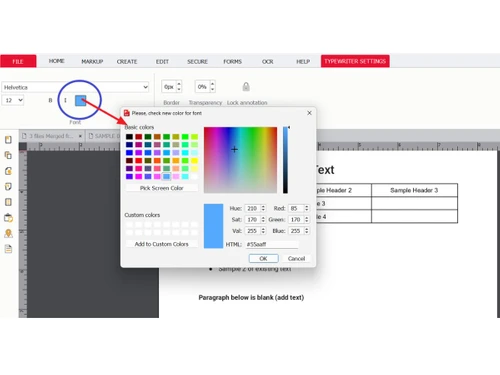Viewport: 500px width, 375px height.
Task: Switch to the EDIT ribbon tab
Action: coord(162,62)
